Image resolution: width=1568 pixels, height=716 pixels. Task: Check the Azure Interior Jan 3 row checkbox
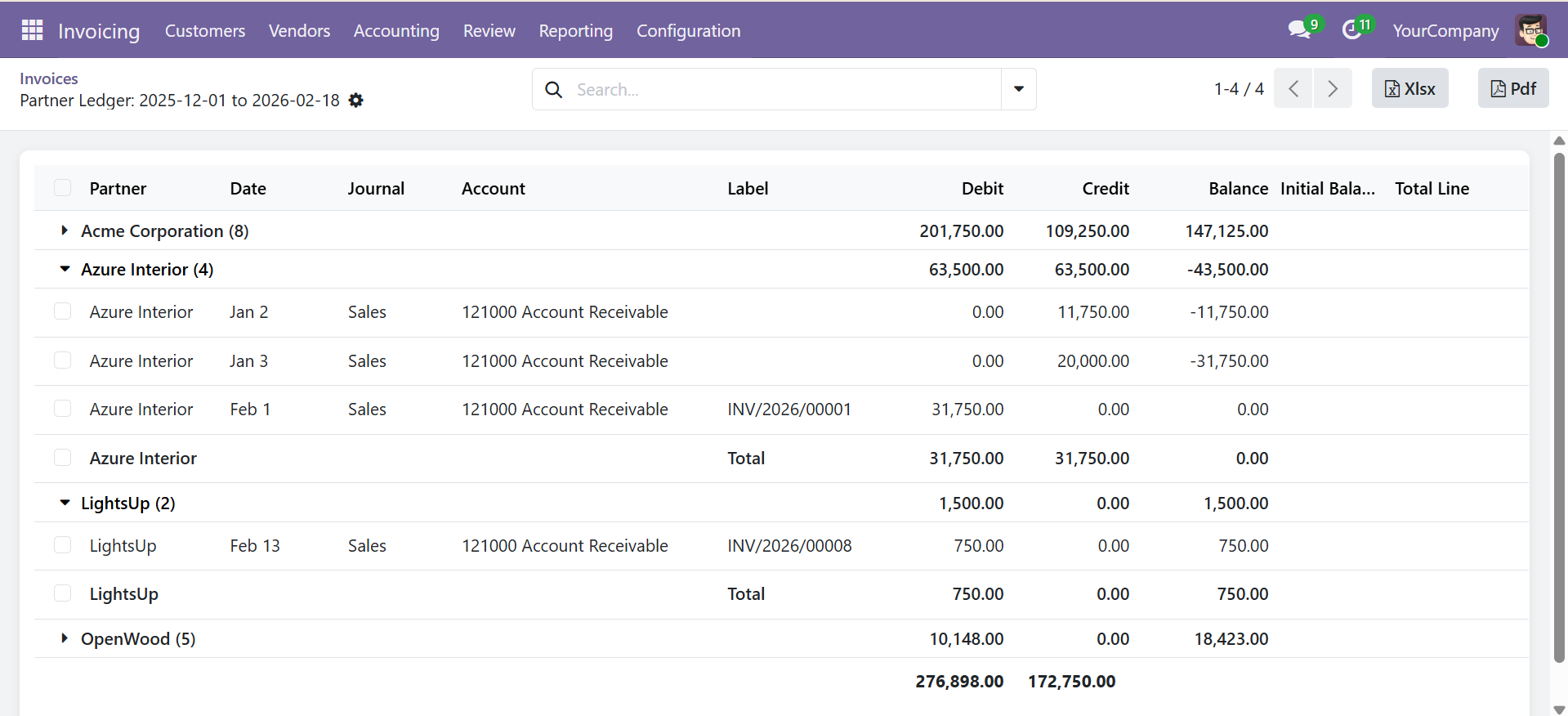(62, 360)
